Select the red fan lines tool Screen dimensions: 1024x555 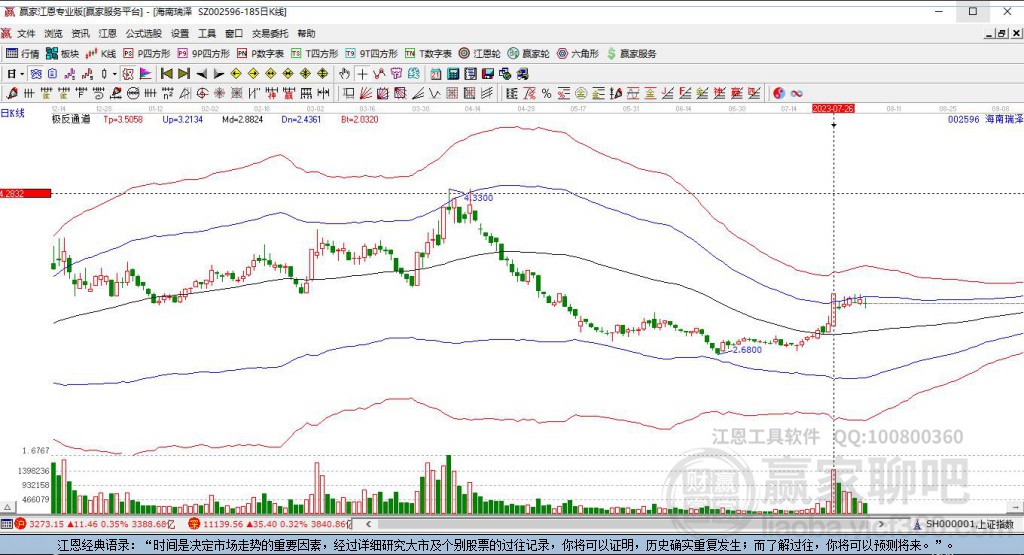click(x=366, y=93)
